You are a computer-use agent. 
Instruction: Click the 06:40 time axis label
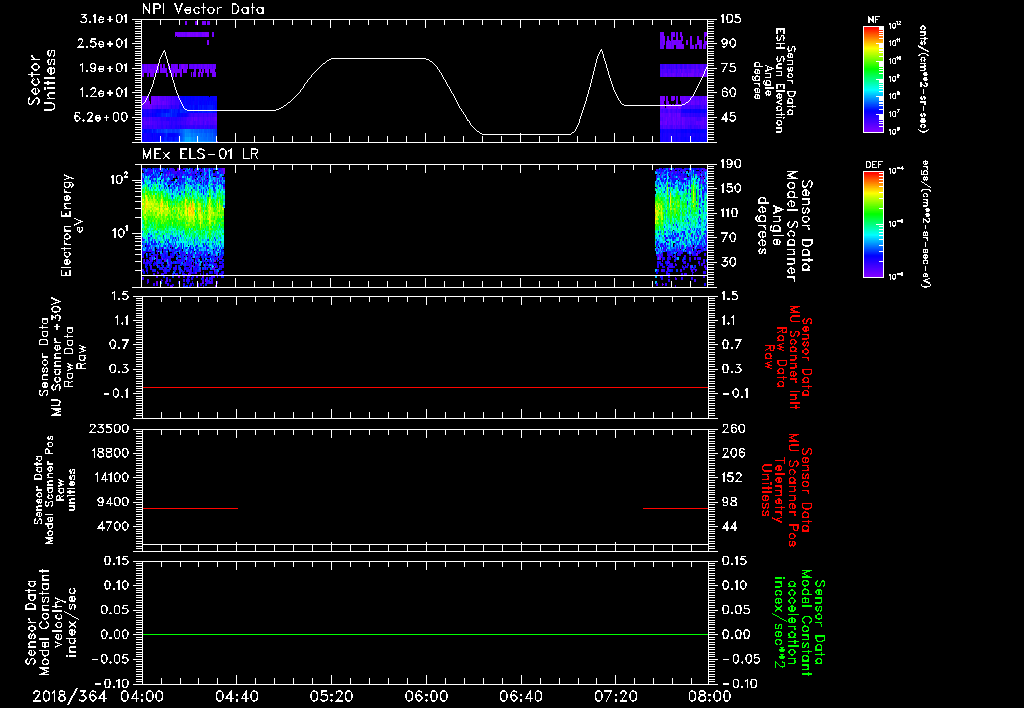[x=521, y=696]
